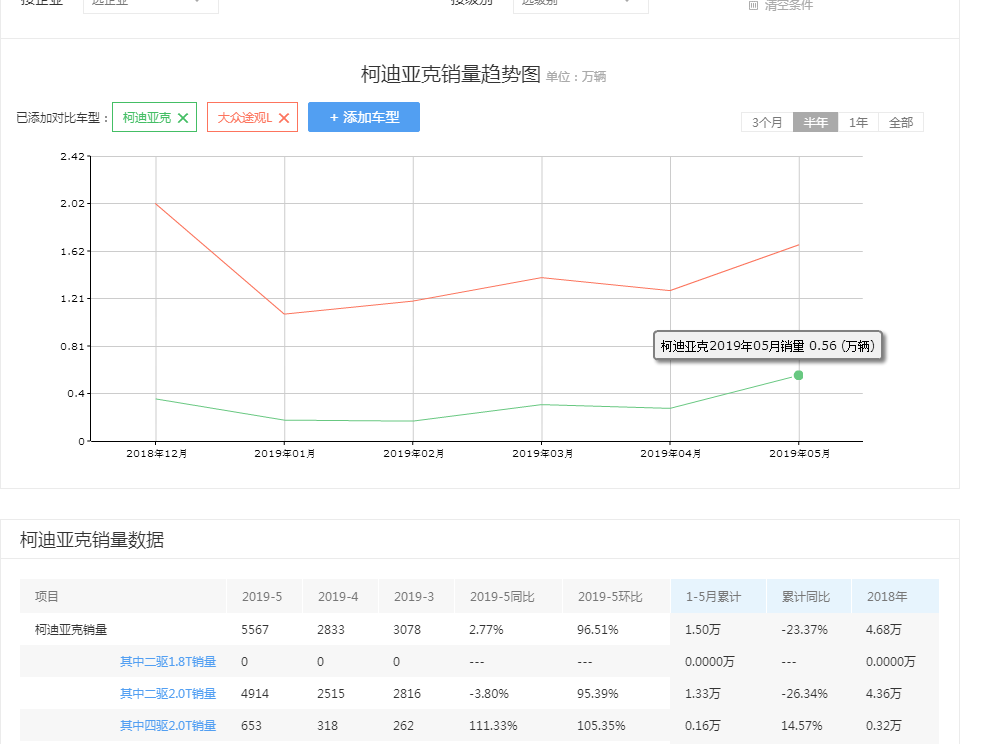Click the green May 2019 data point marker
Viewport: 1008px width, 744px height.
pyautogui.click(x=797, y=375)
